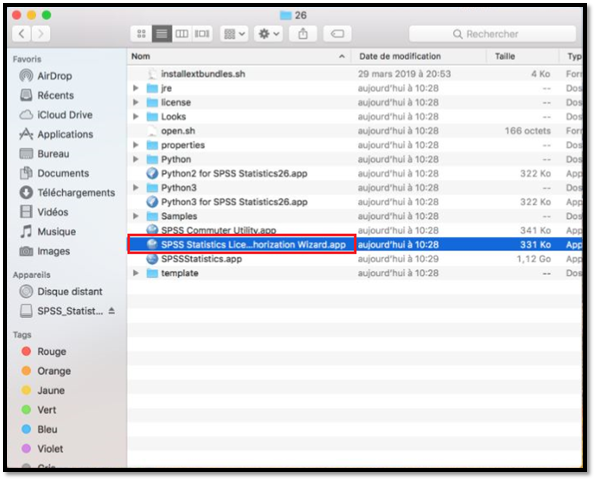Click the 29 mars 2019 date cell

tap(404, 74)
